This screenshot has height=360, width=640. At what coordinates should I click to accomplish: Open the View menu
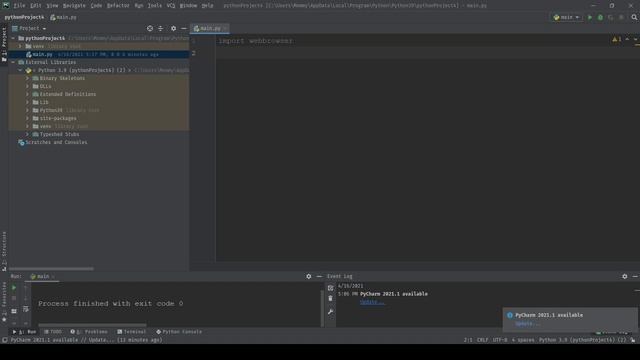pos(52,6)
